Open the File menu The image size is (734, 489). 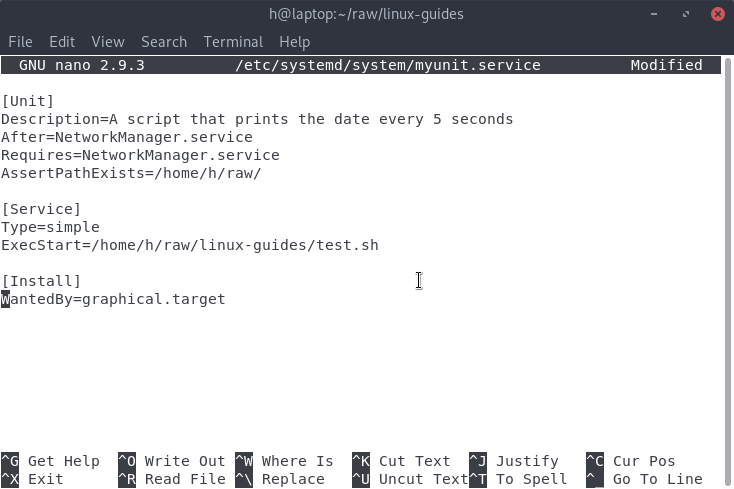coord(20,42)
